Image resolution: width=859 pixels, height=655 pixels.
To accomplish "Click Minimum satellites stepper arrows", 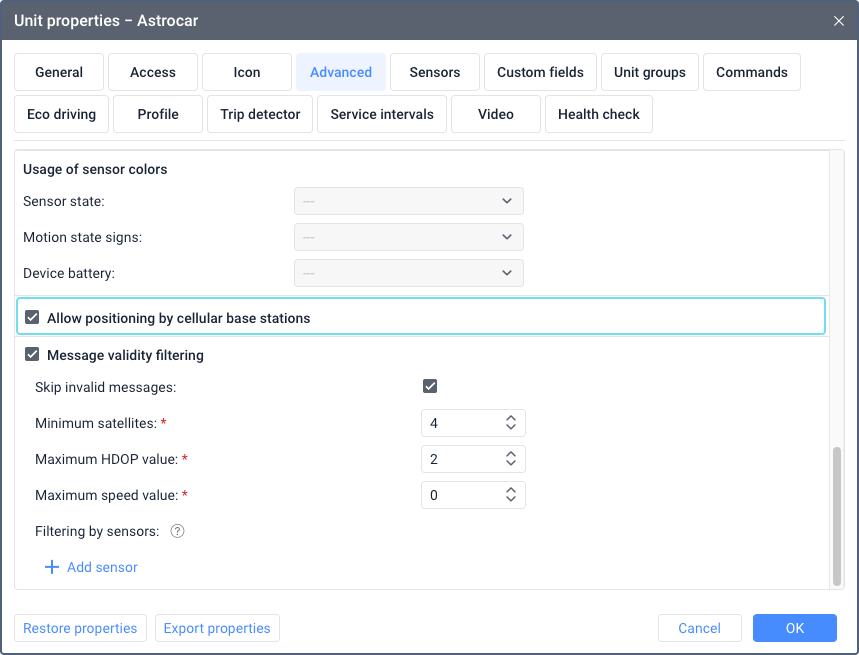I will [x=511, y=423].
